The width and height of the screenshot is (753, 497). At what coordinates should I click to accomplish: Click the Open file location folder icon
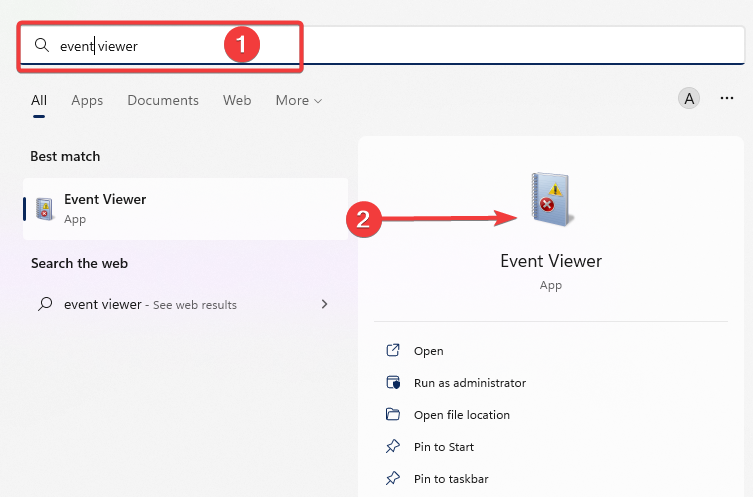pyautogui.click(x=393, y=414)
